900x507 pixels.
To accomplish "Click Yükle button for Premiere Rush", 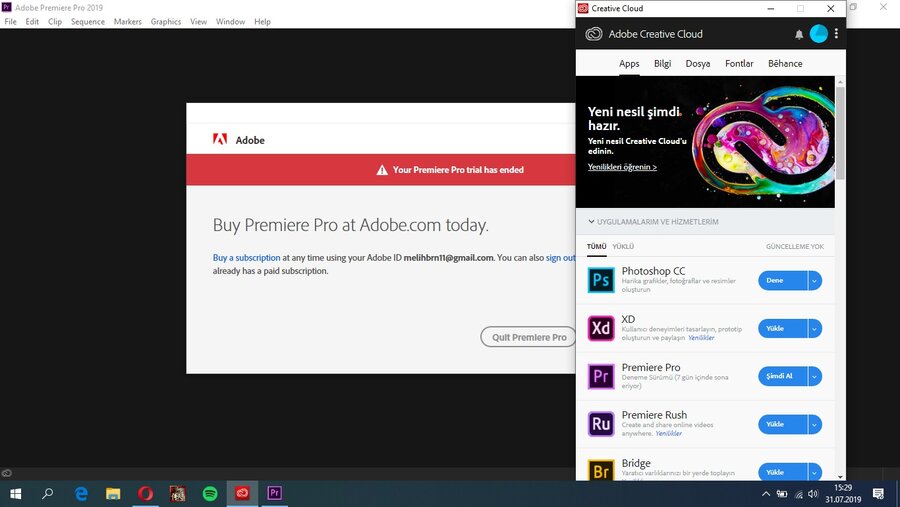I will [x=782, y=424].
